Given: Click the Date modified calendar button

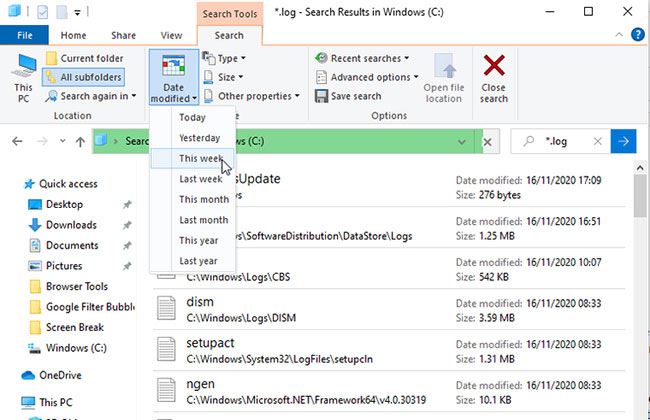Looking at the screenshot, I should [174, 77].
